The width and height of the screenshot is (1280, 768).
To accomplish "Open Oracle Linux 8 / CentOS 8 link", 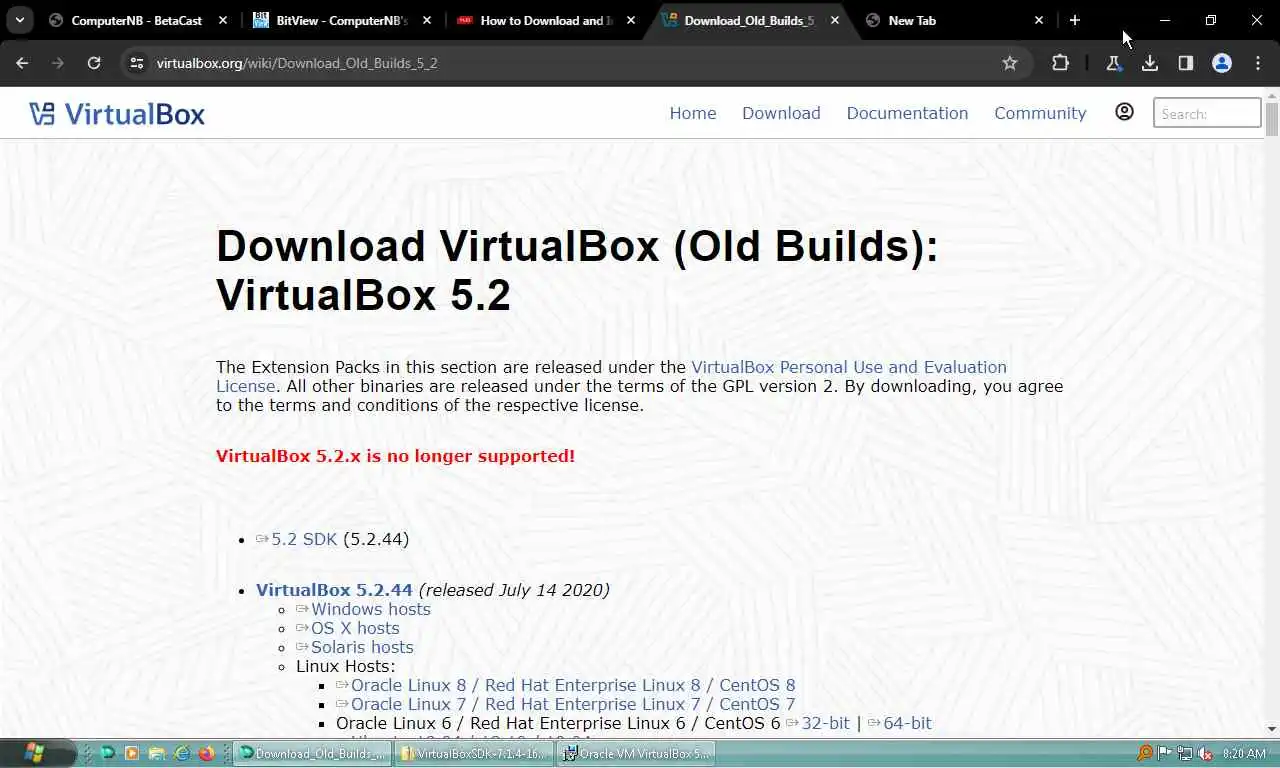I will click(x=573, y=685).
